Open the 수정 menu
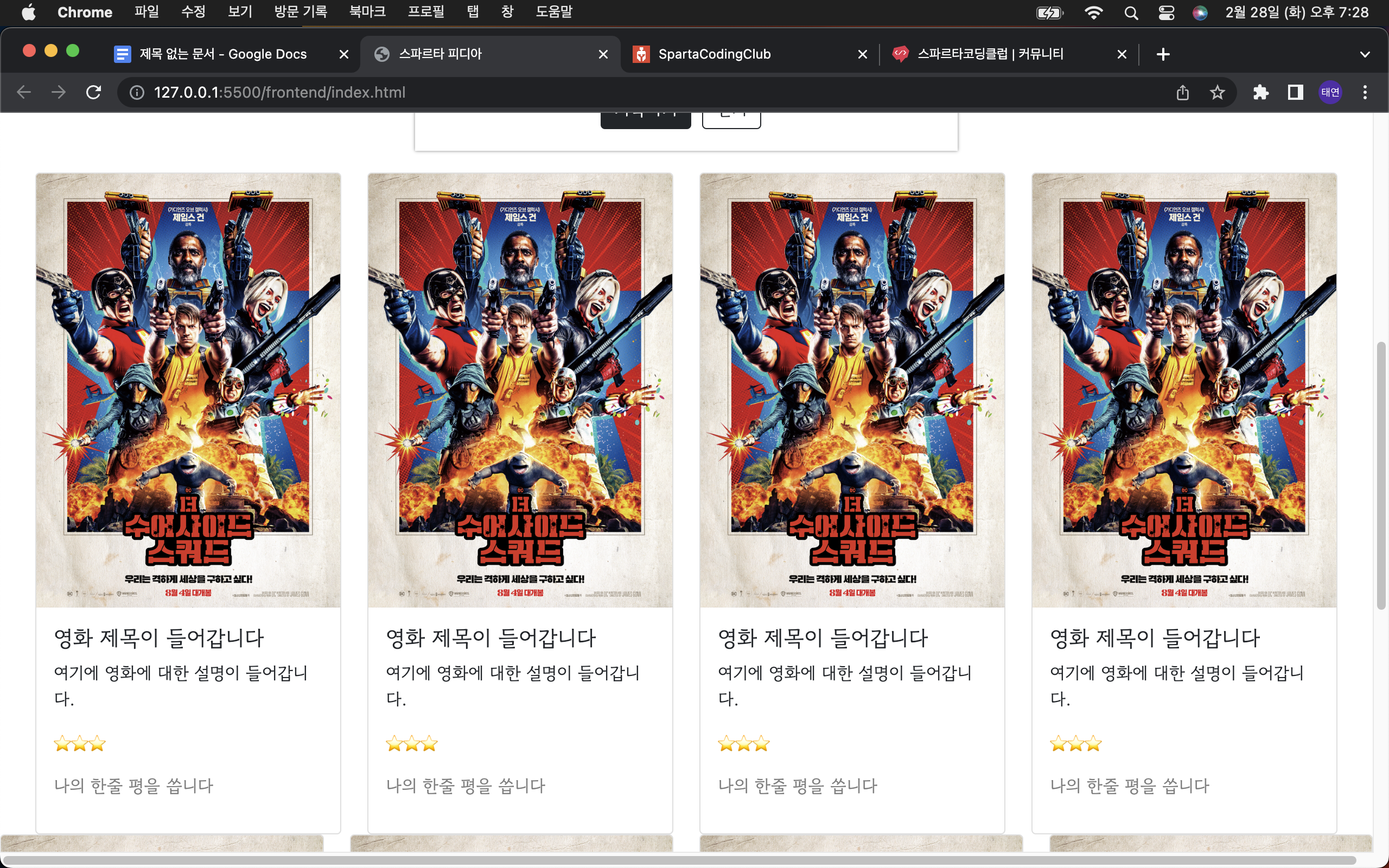The width and height of the screenshot is (1389, 868). pos(193,12)
